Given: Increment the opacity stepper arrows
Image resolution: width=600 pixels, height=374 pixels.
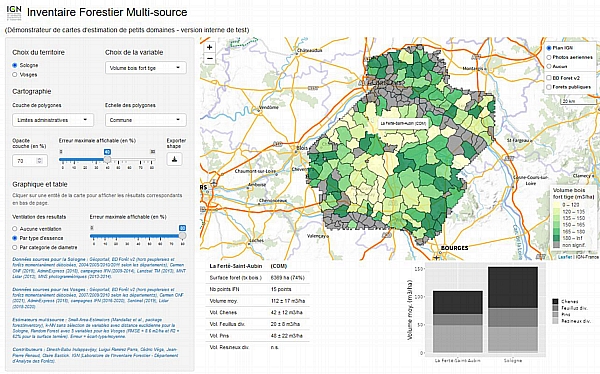Looking at the screenshot, I should [40, 159].
